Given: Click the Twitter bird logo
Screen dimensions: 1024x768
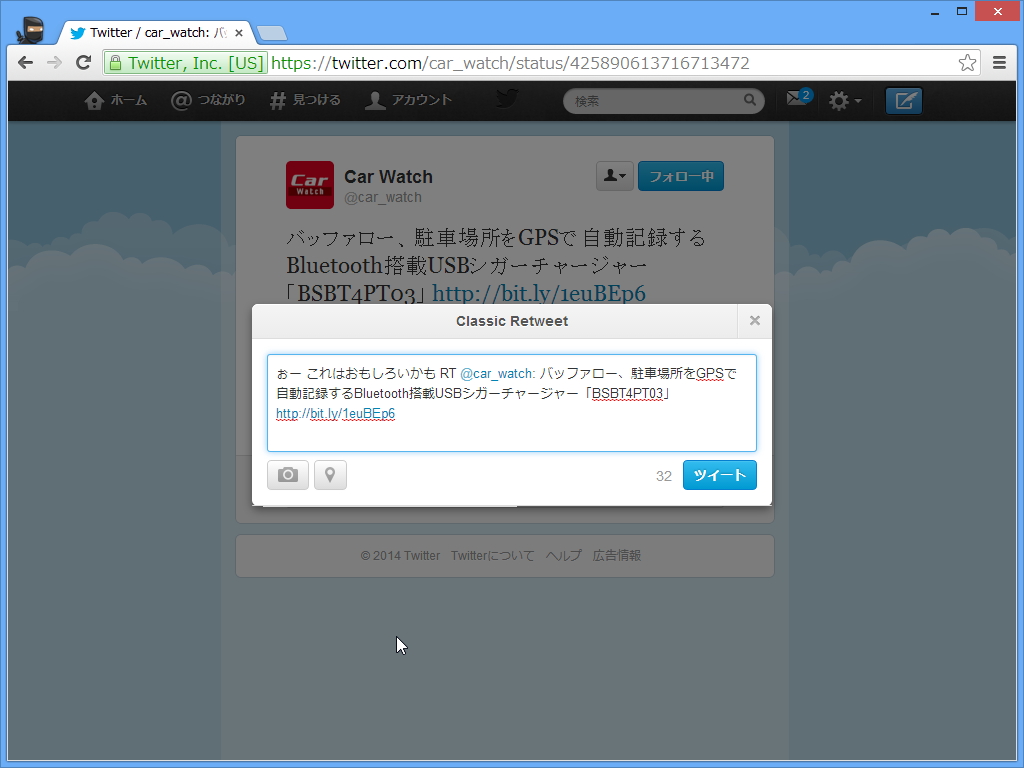Looking at the screenshot, I should [506, 98].
